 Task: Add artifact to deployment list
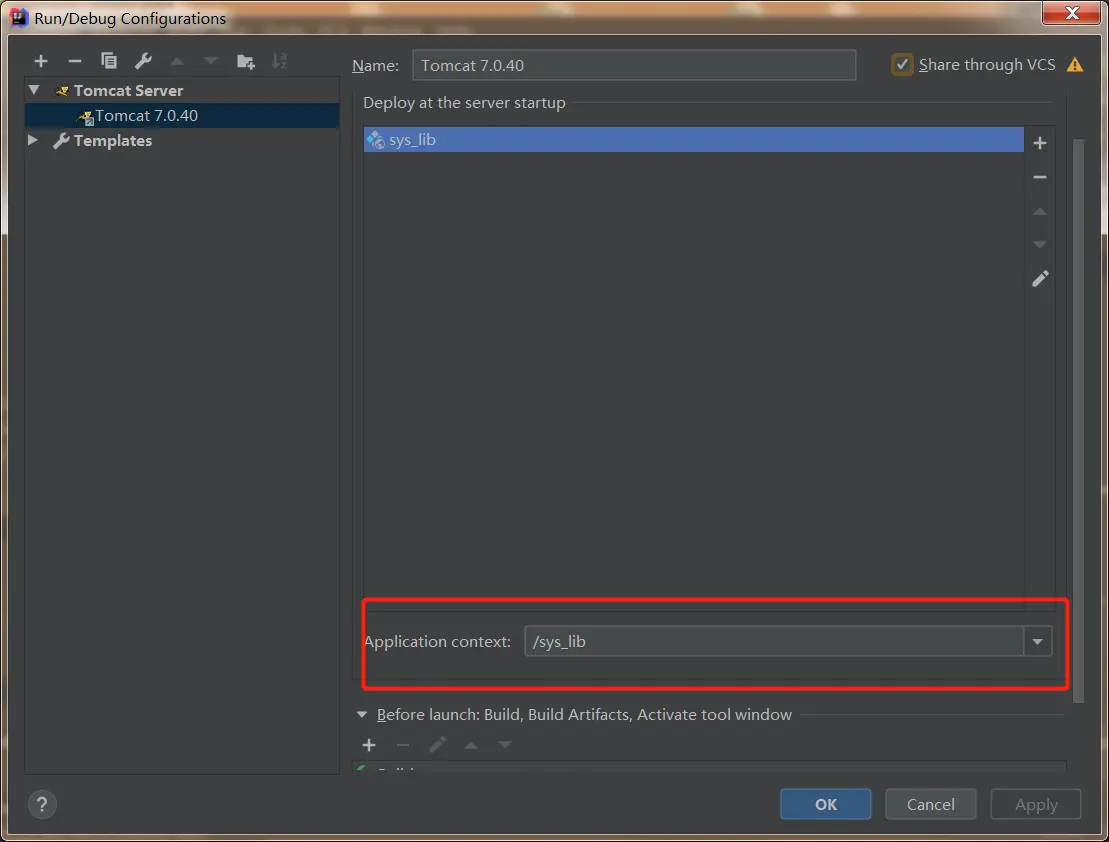1040,143
